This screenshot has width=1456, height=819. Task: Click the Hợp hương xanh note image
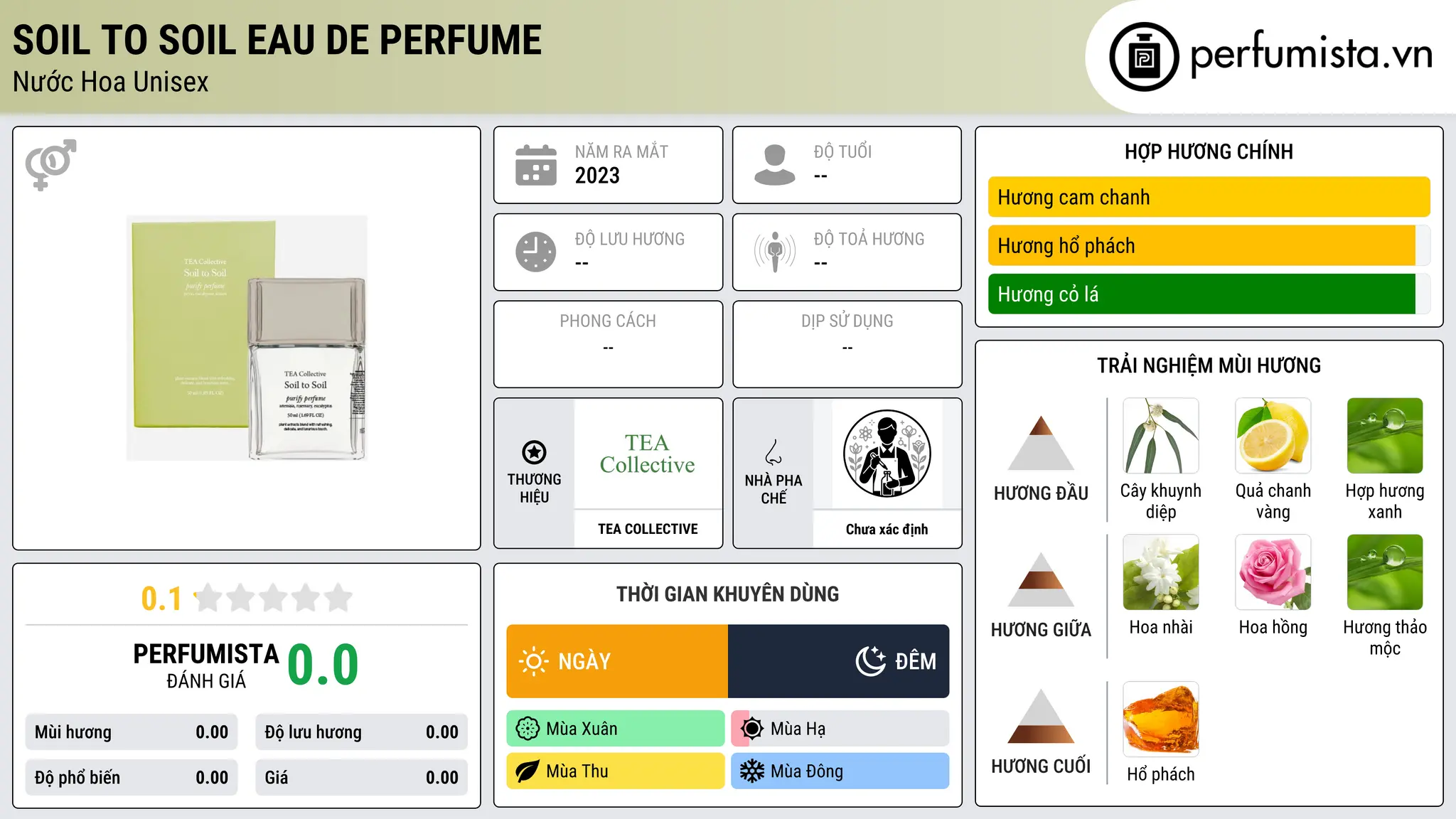click(1385, 436)
